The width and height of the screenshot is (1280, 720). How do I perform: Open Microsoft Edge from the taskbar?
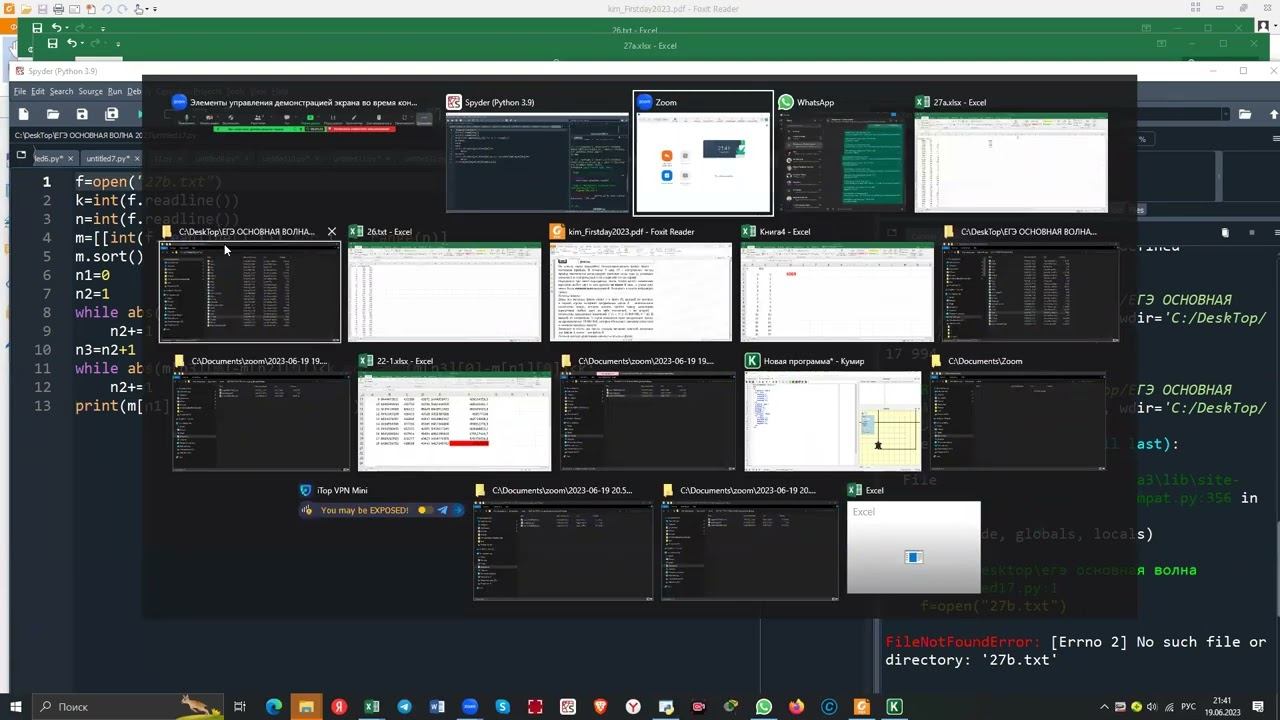273,707
